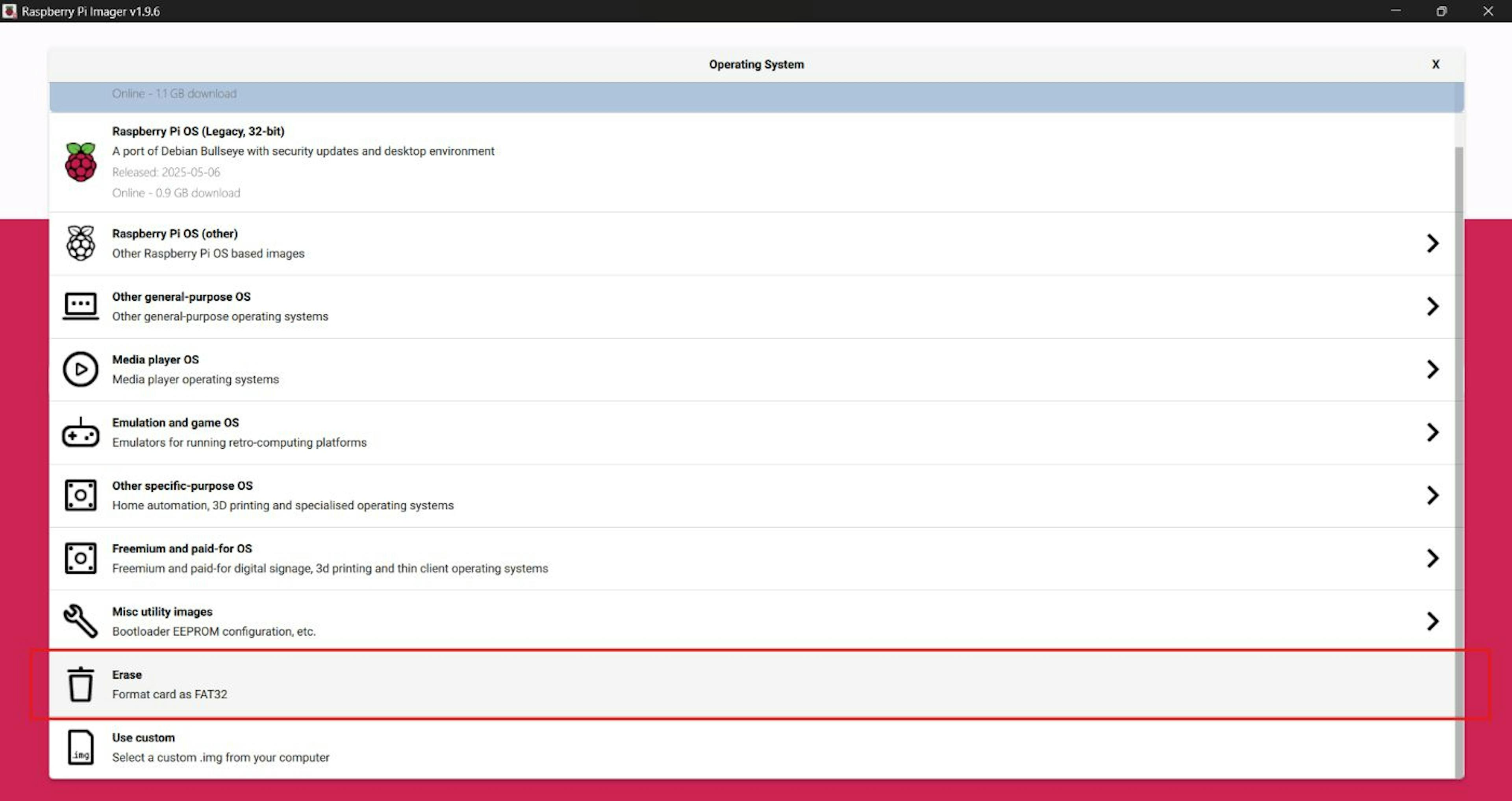Click the trash can Erase icon
1512x801 pixels.
coord(80,684)
